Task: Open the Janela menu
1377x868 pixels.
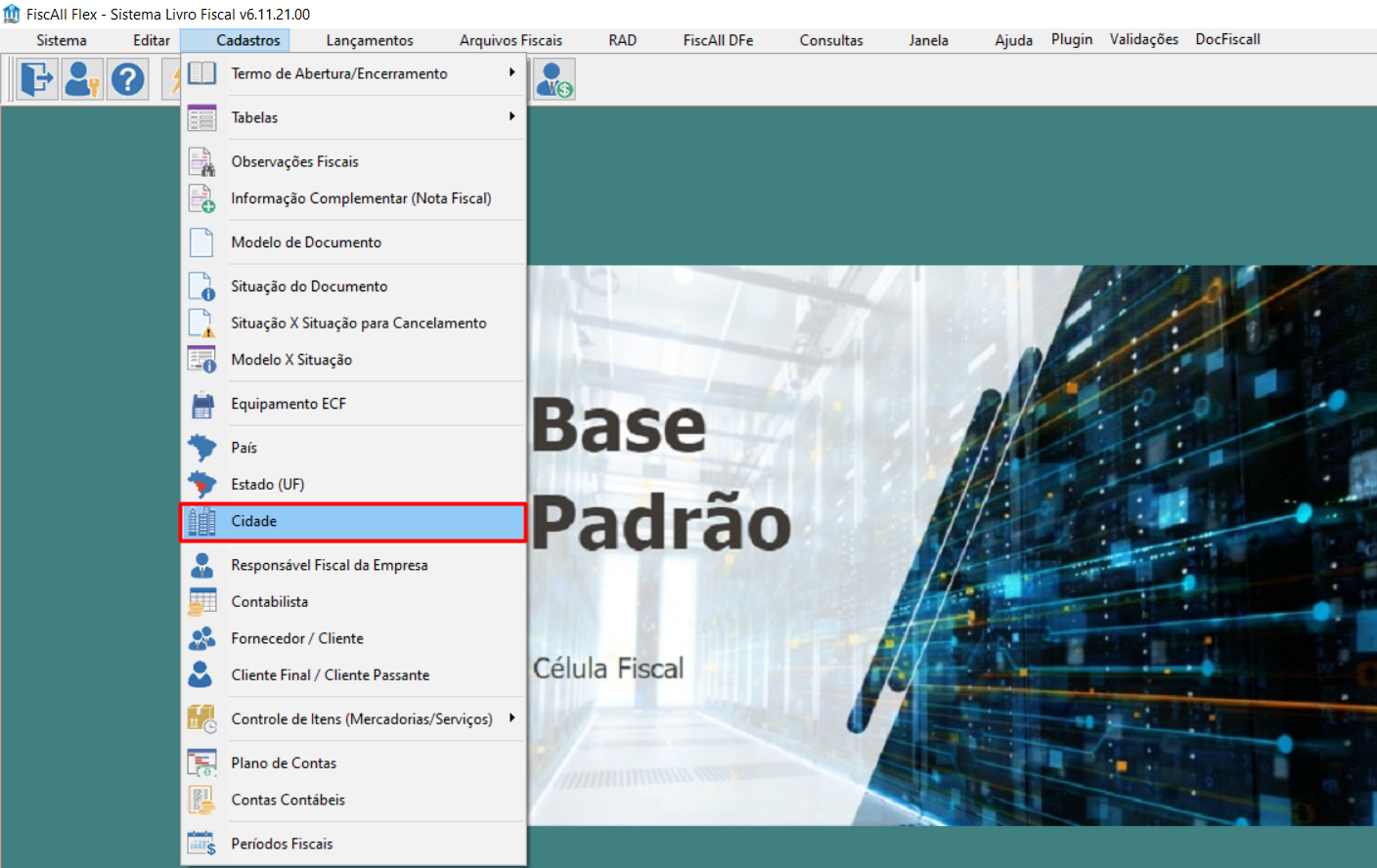Action: [928, 40]
